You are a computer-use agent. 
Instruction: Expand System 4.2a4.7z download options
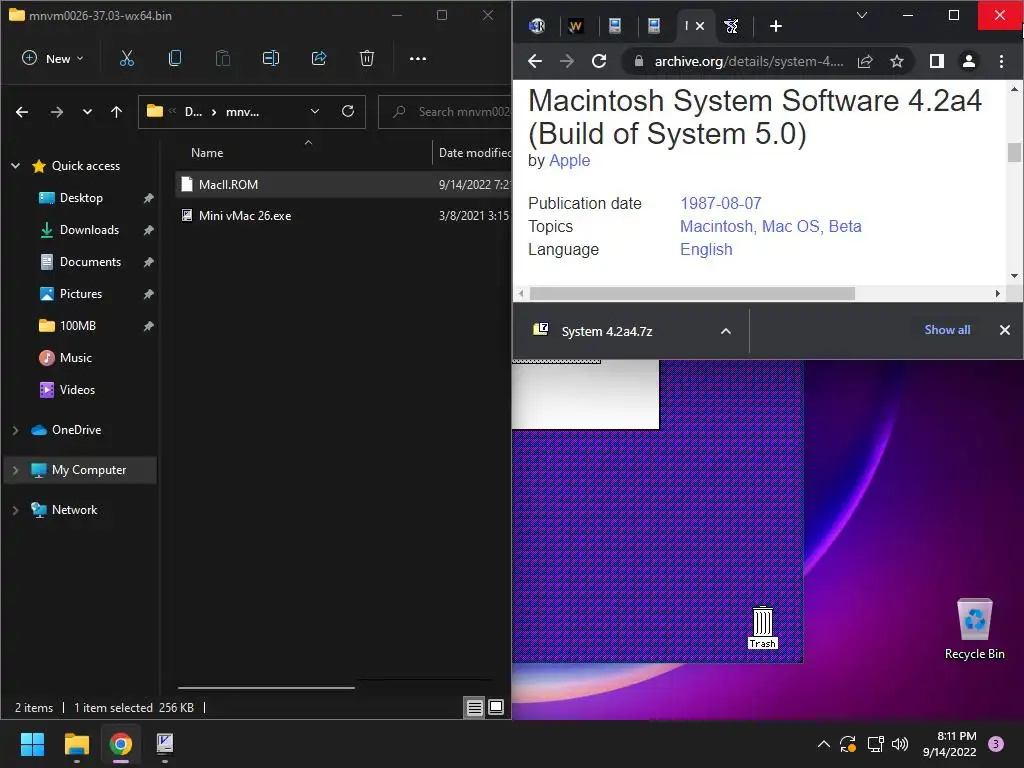pos(726,331)
